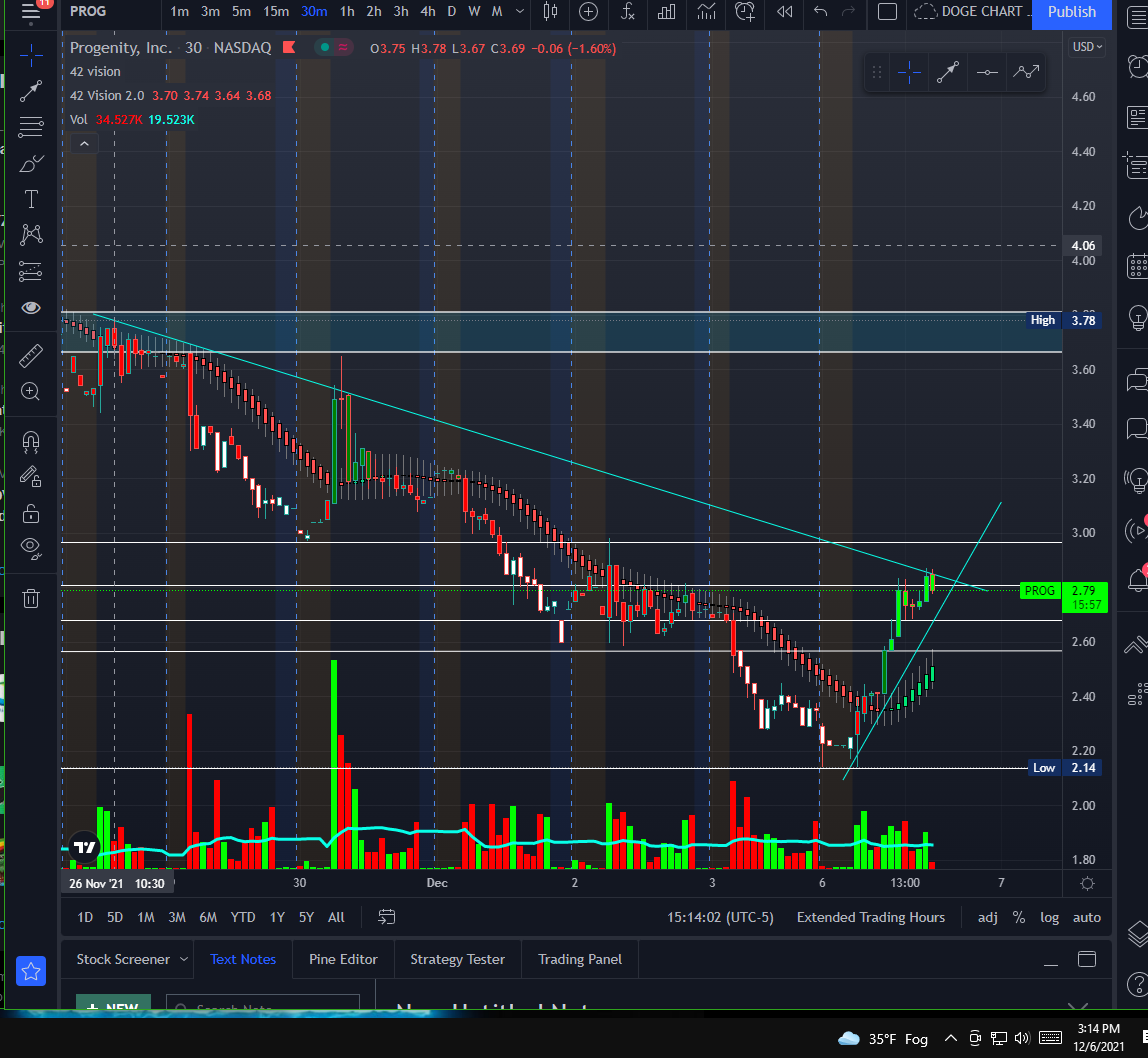Open the USD currency dropdown

pos(1087,47)
